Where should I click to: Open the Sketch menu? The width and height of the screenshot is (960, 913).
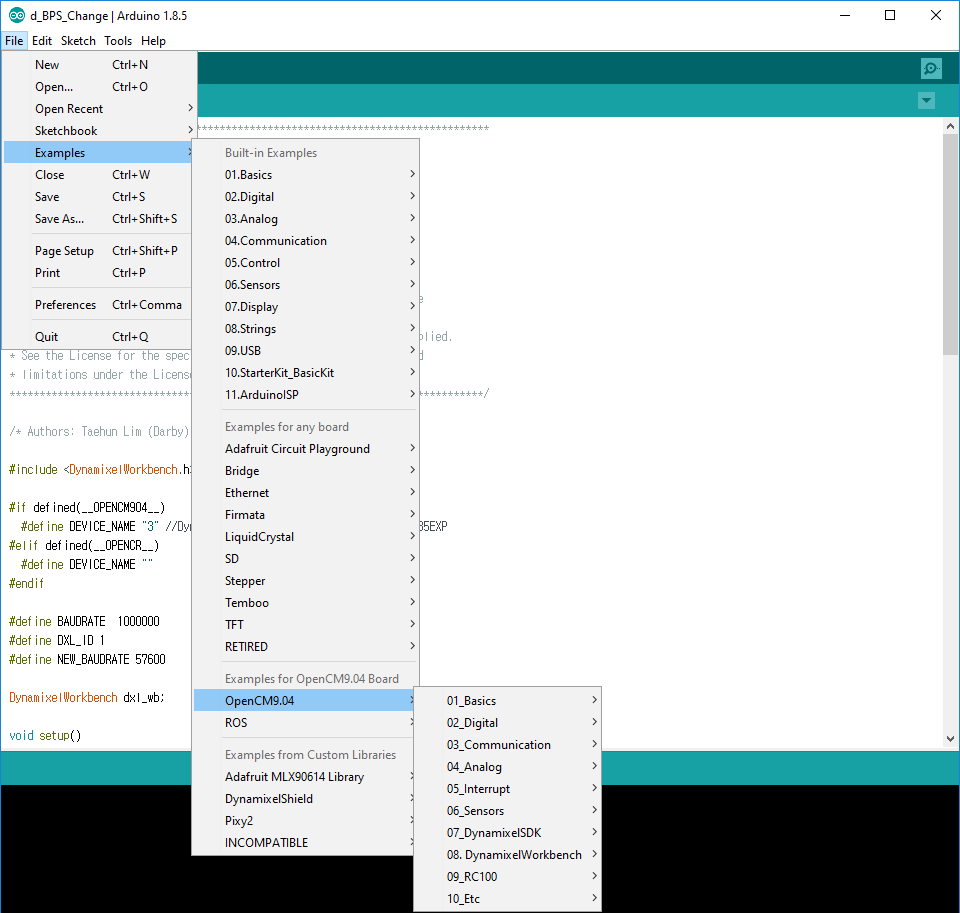[78, 40]
